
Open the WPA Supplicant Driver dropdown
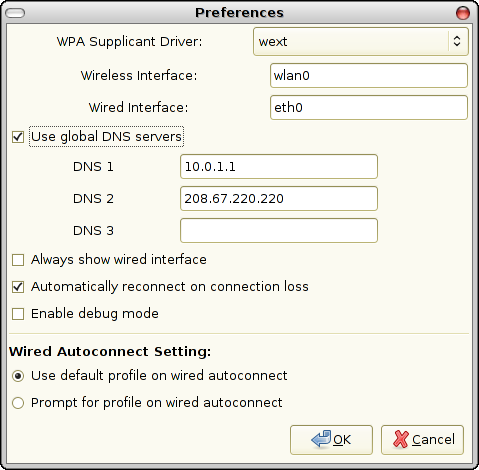click(x=361, y=41)
